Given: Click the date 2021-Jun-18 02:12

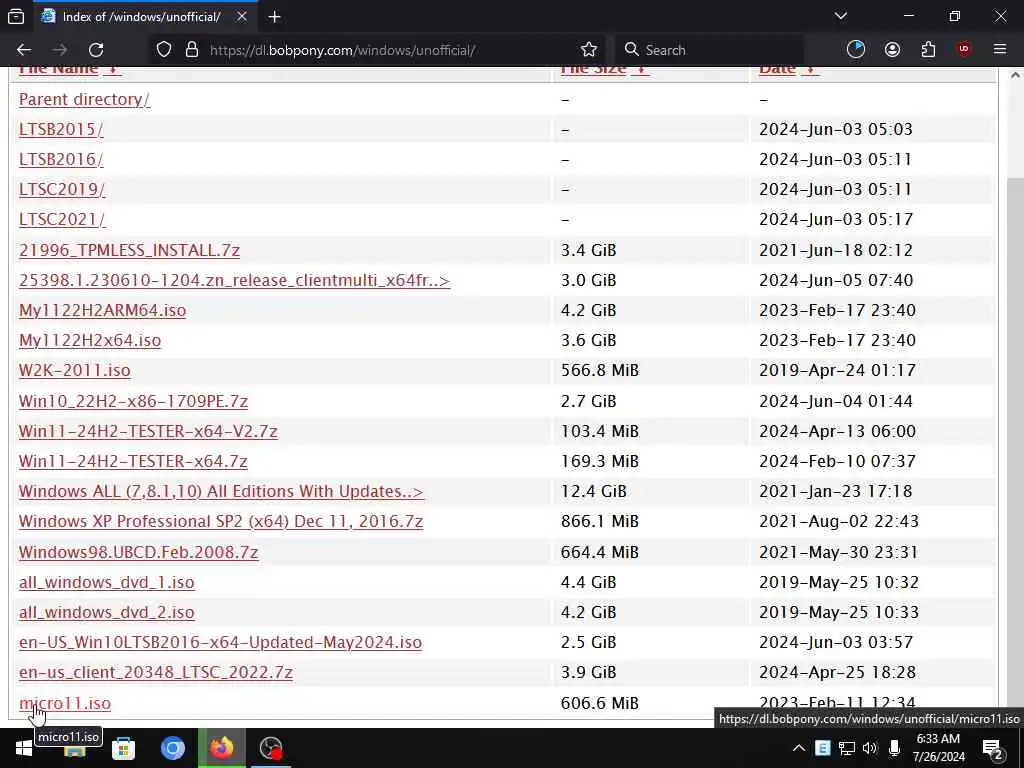Looking at the screenshot, I should 835,250.
